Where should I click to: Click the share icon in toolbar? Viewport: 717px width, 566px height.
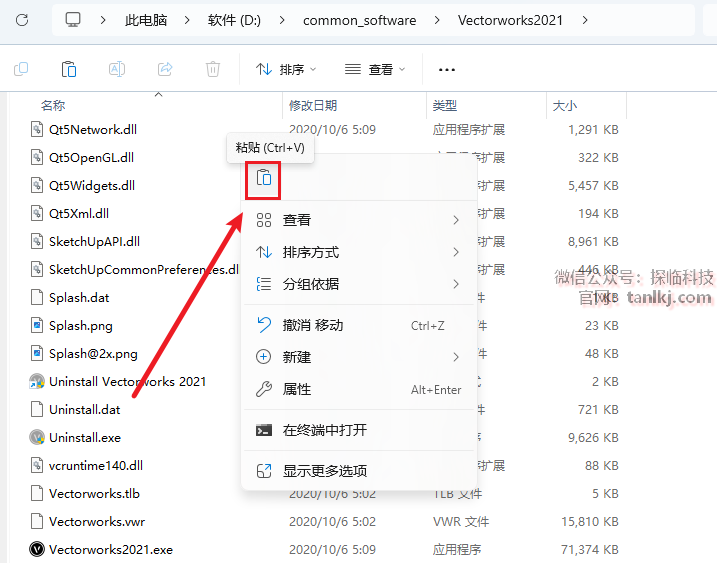165,69
